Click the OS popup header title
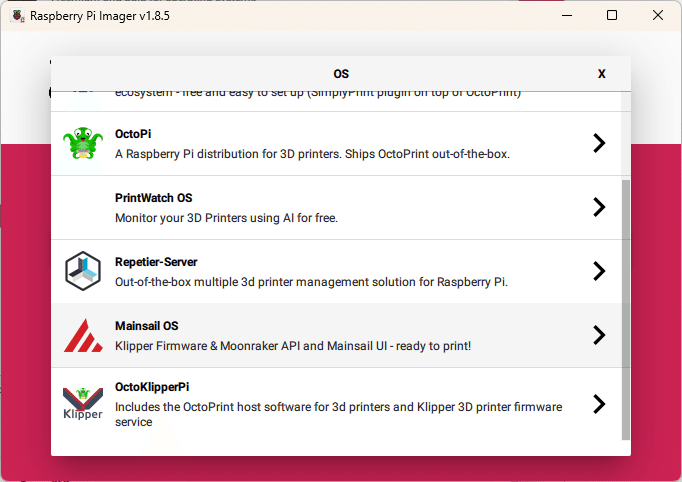 pos(341,74)
